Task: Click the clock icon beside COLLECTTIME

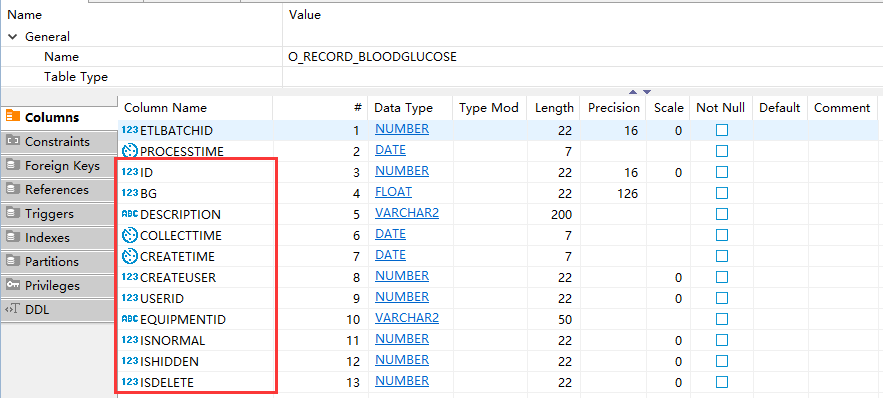Action: [130, 235]
